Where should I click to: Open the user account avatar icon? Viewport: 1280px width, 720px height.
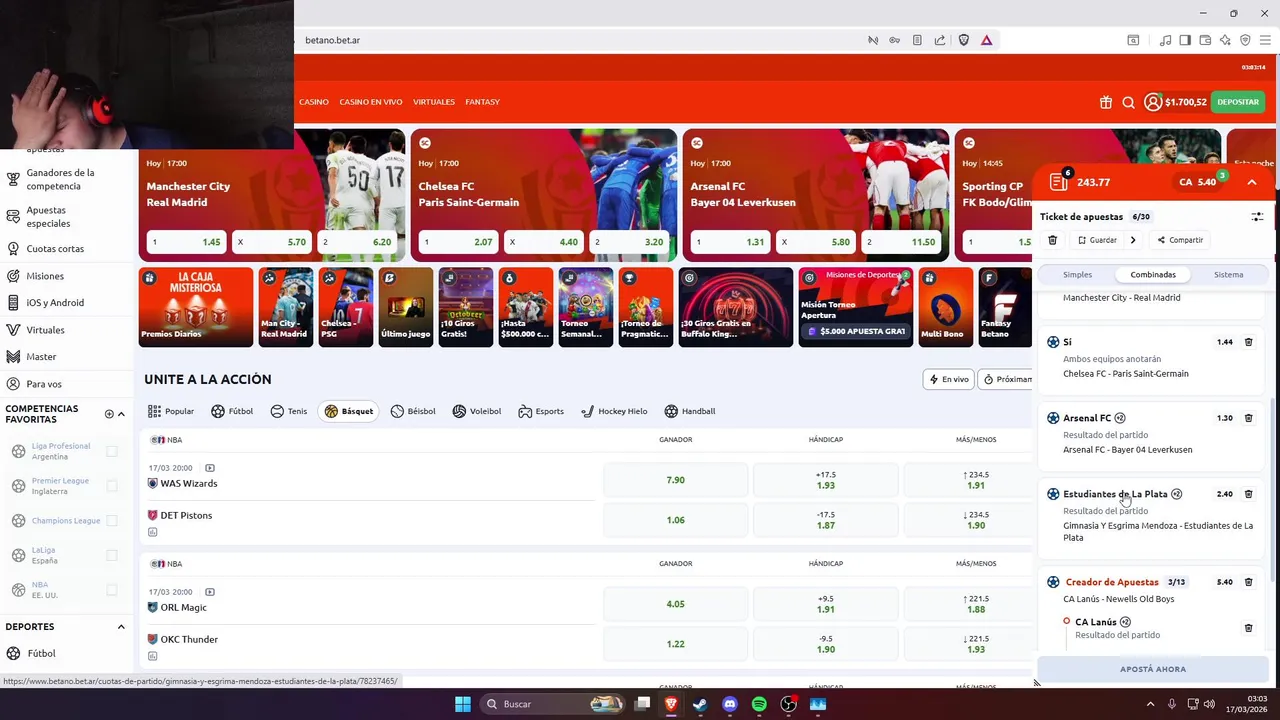click(x=1153, y=102)
